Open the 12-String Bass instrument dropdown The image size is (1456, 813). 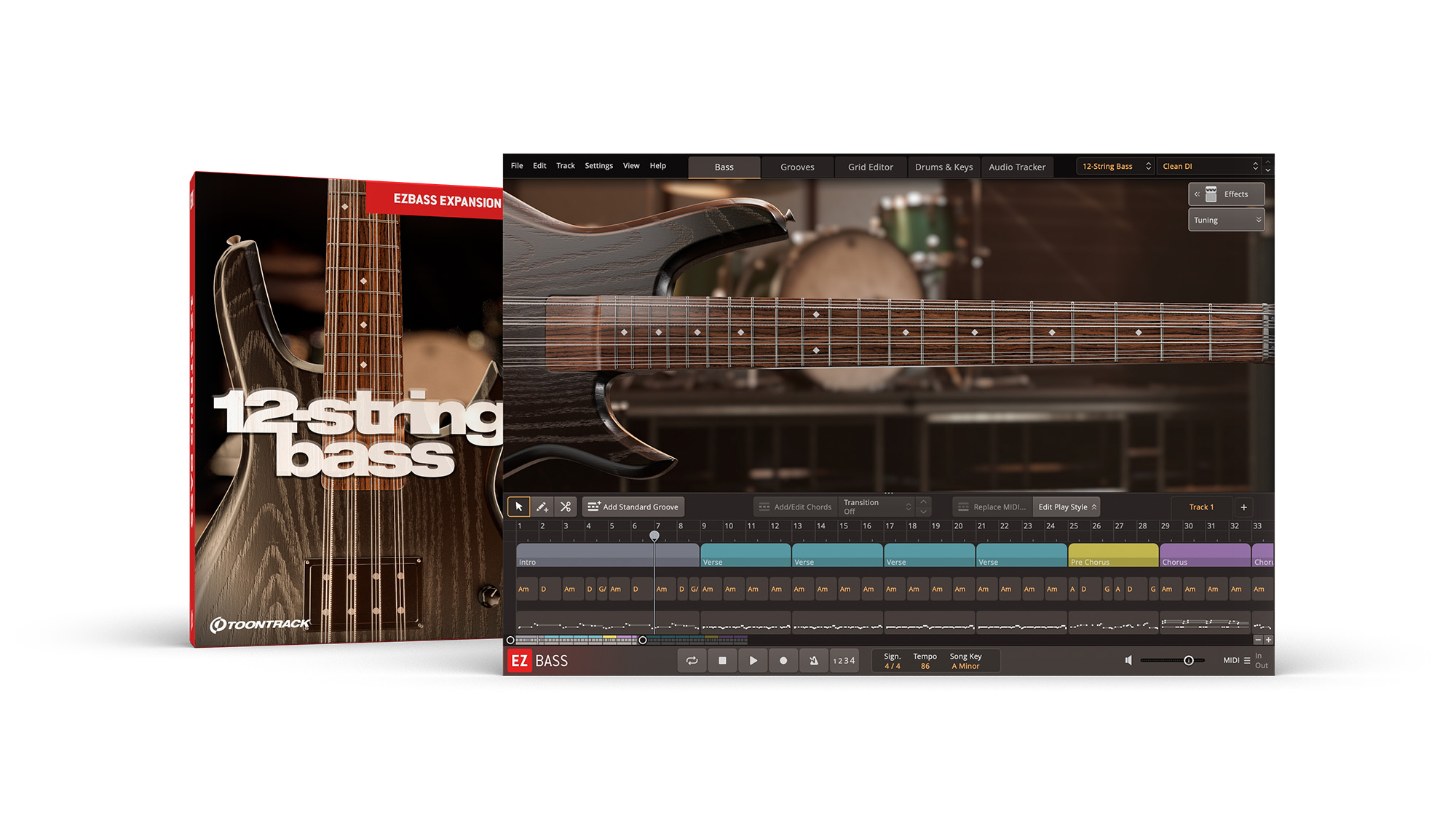click(x=1115, y=167)
